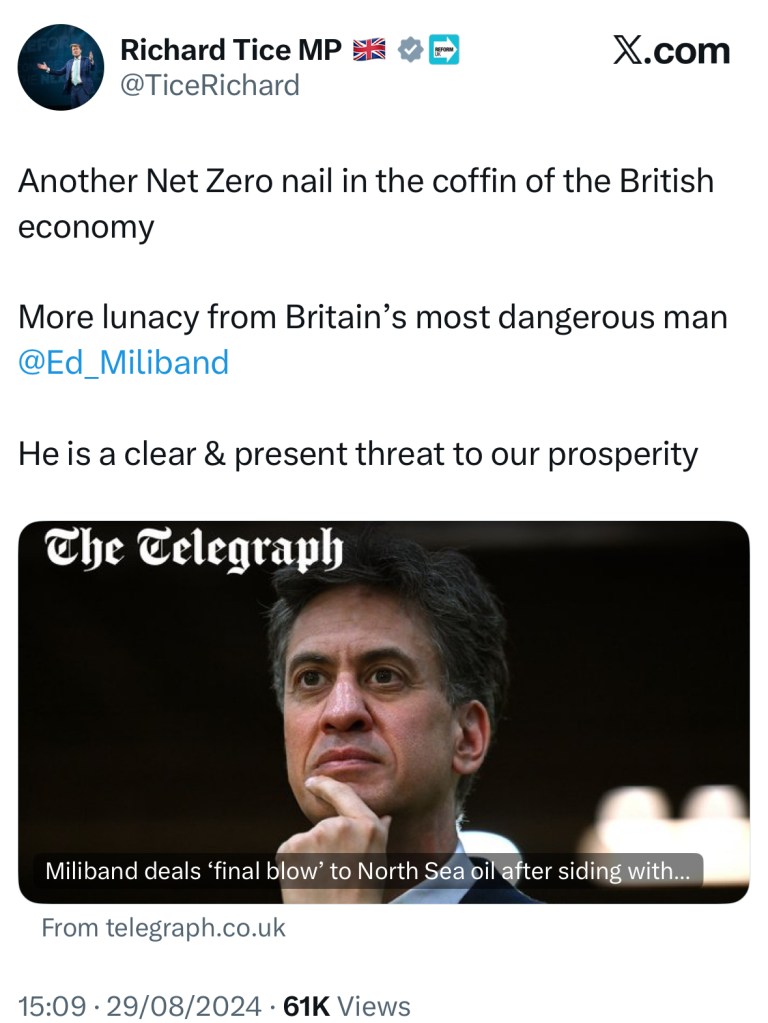The image size is (768, 1023).
Task: Follow the 'From telegraph.co.uk' source link
Action: pyautogui.click(x=163, y=928)
